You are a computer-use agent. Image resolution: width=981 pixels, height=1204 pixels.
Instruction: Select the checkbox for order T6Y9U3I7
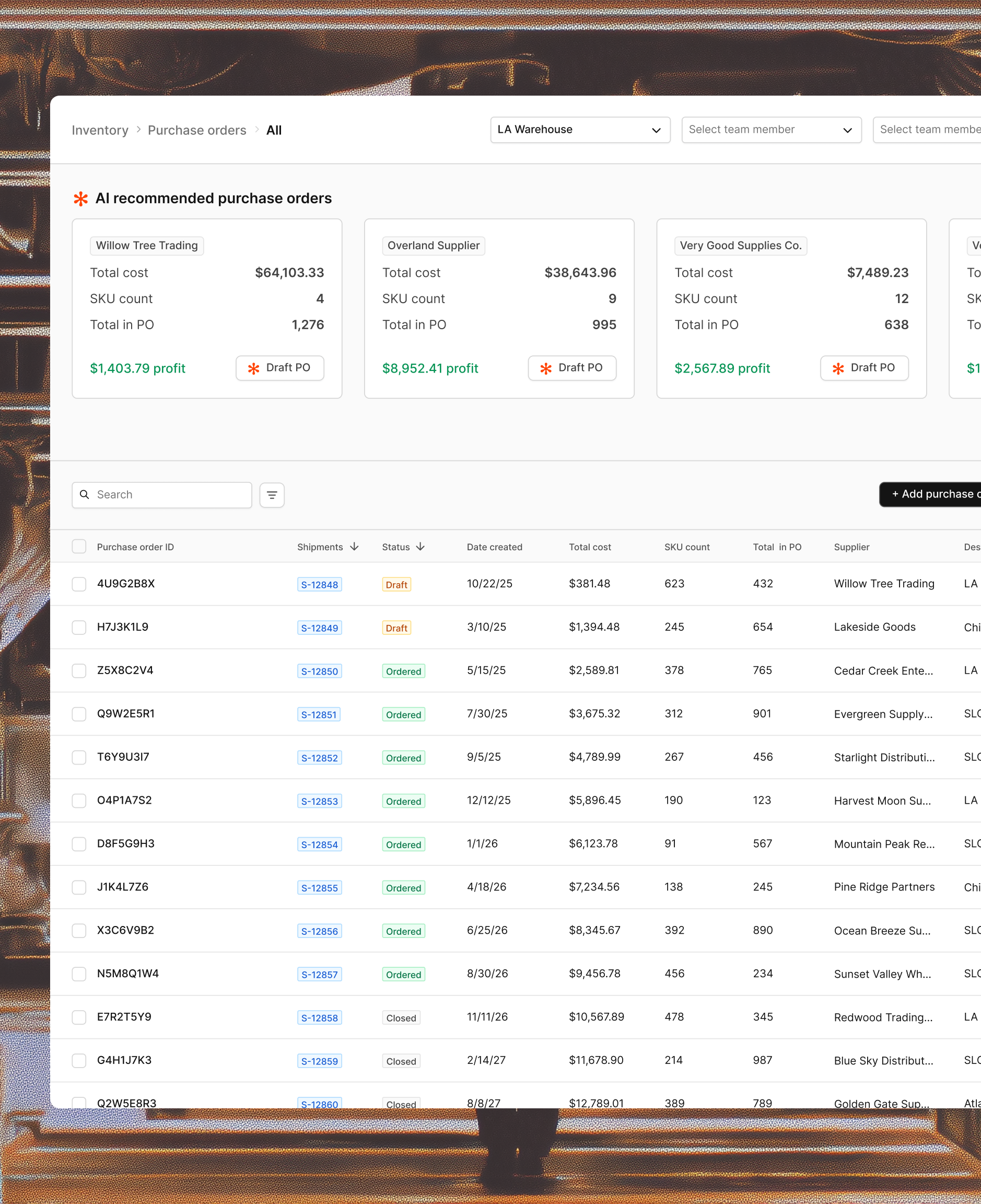click(x=79, y=757)
